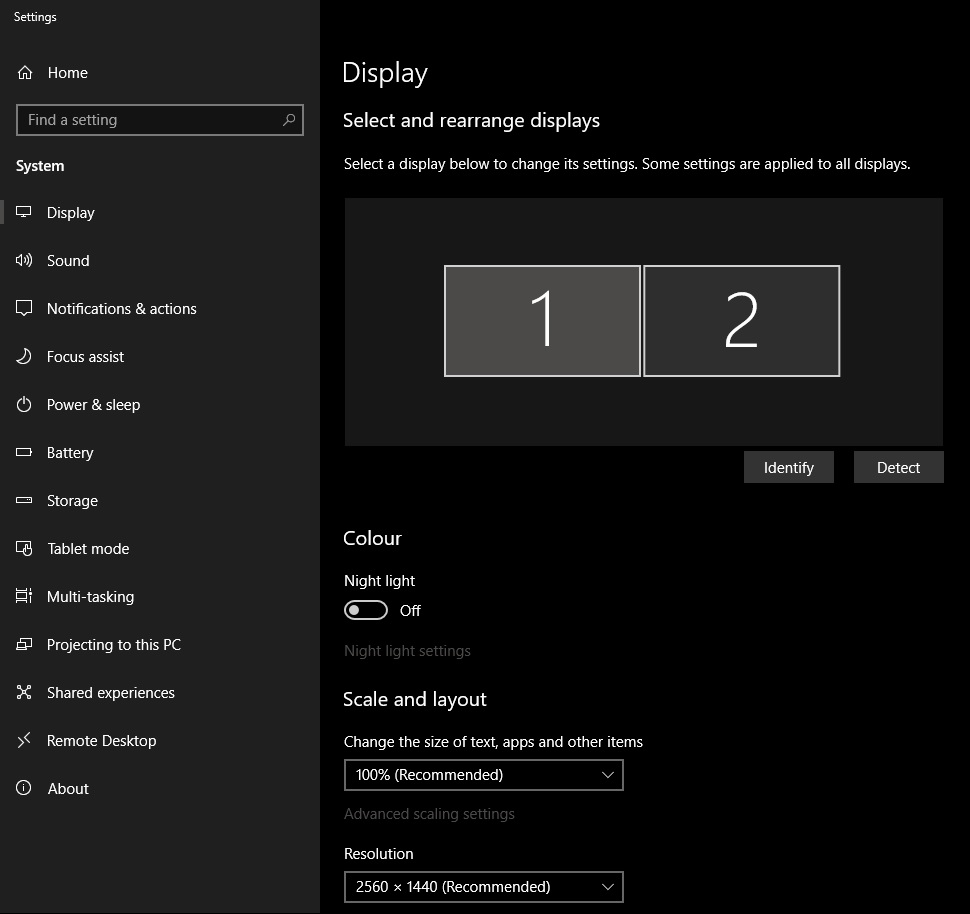Open the Resolution 2560 × 1440 dropdown
The width and height of the screenshot is (970, 914).
(x=483, y=887)
